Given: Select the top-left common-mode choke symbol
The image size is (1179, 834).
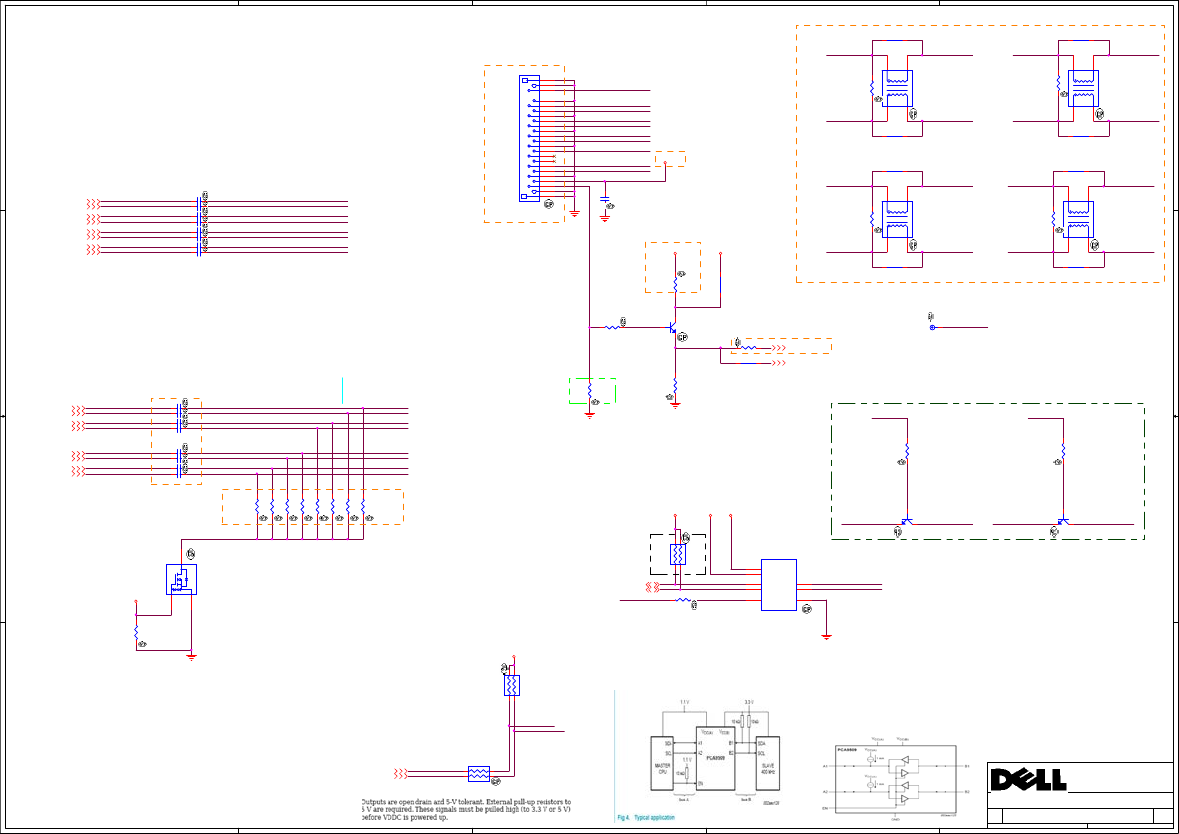Looking at the screenshot, I should click(897, 89).
